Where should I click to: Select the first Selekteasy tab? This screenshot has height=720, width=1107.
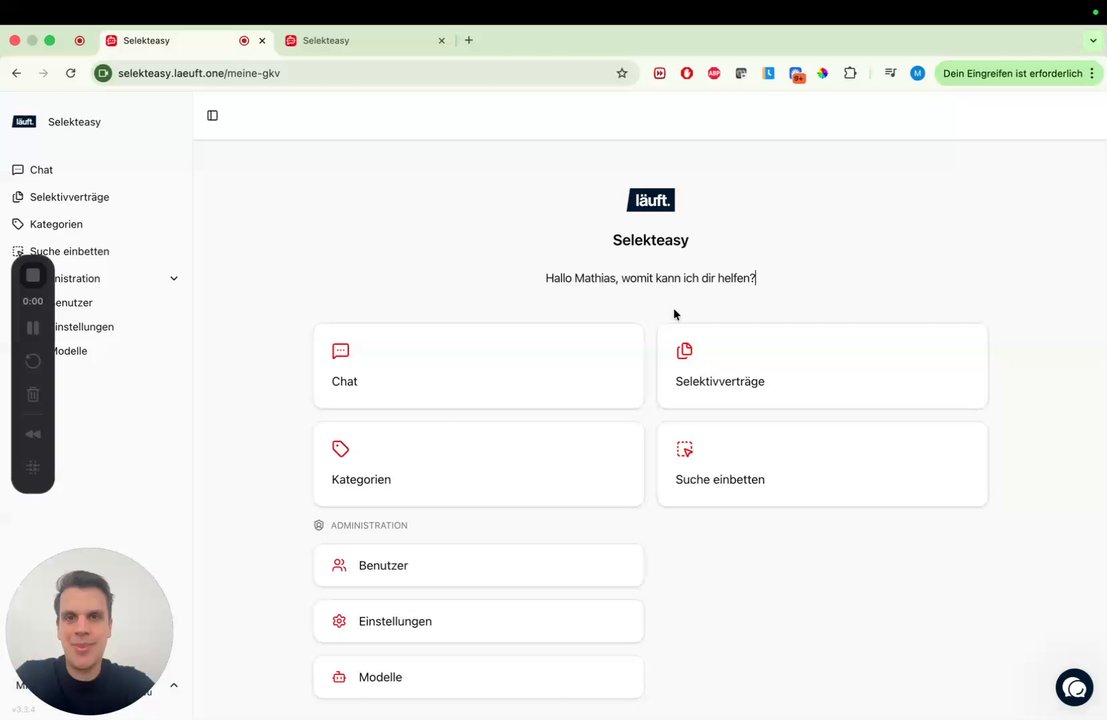(x=185, y=41)
